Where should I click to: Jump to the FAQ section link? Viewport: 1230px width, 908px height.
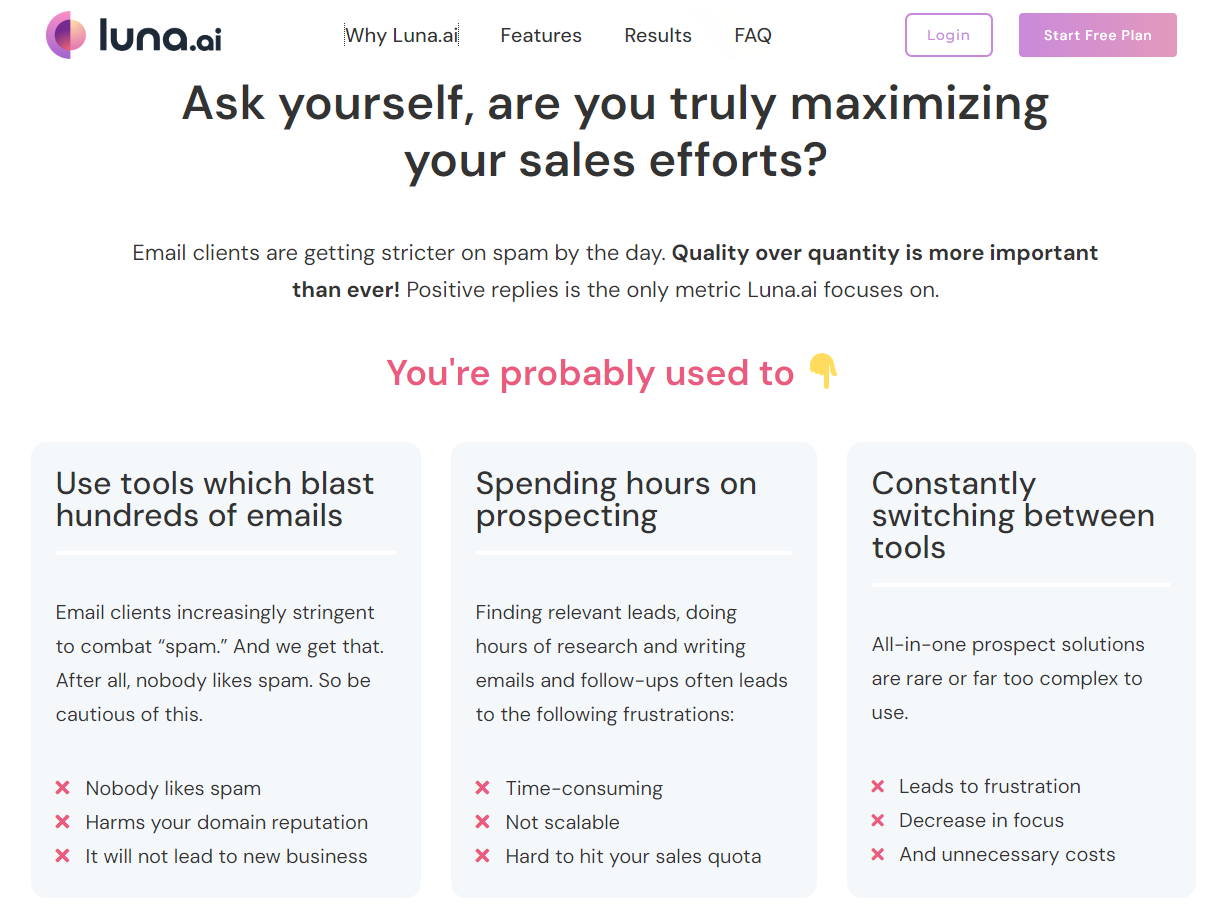[753, 35]
